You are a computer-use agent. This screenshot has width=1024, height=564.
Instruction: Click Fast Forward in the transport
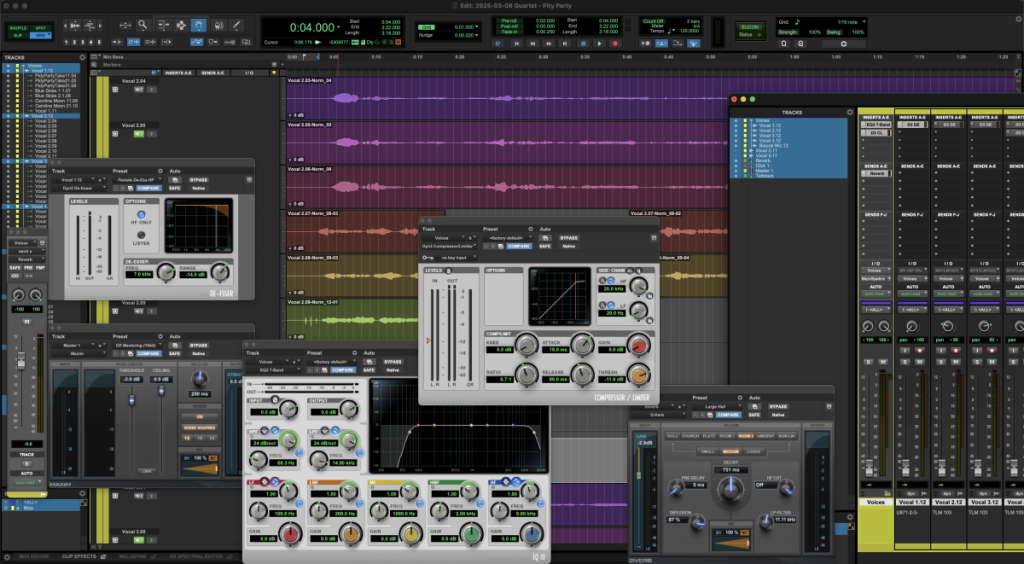tap(549, 43)
